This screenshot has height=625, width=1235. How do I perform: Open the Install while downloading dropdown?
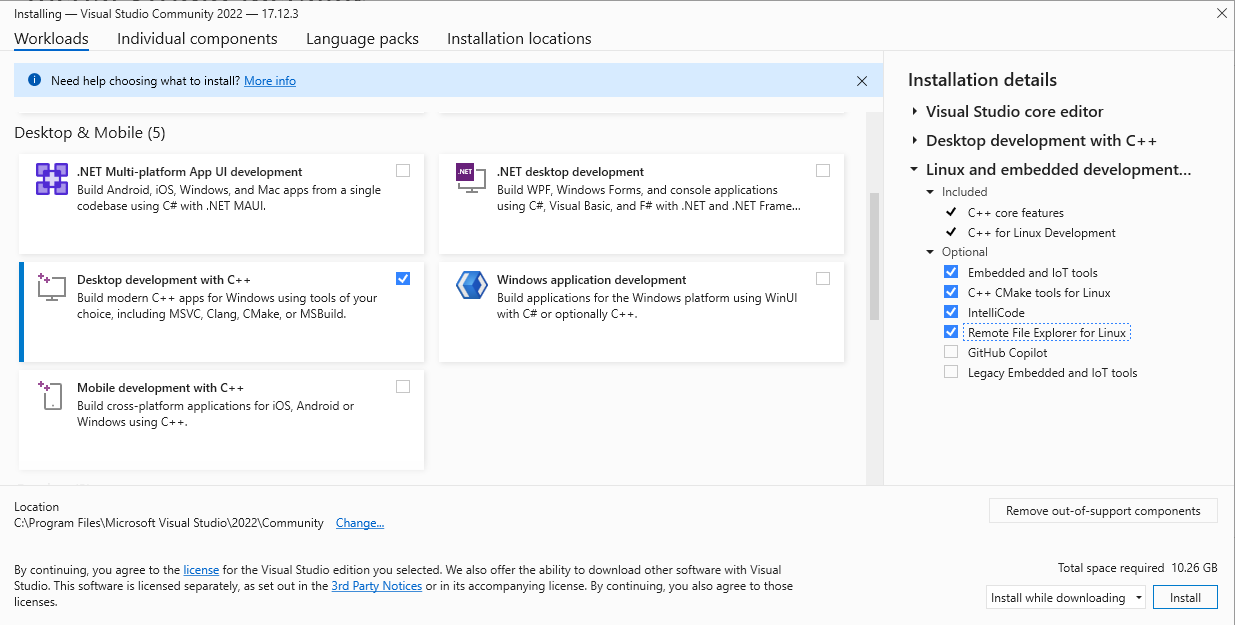(1066, 598)
